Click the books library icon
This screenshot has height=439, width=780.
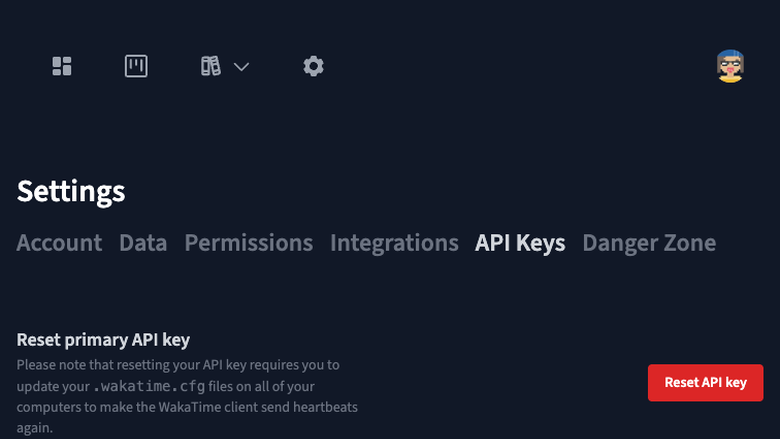210,66
